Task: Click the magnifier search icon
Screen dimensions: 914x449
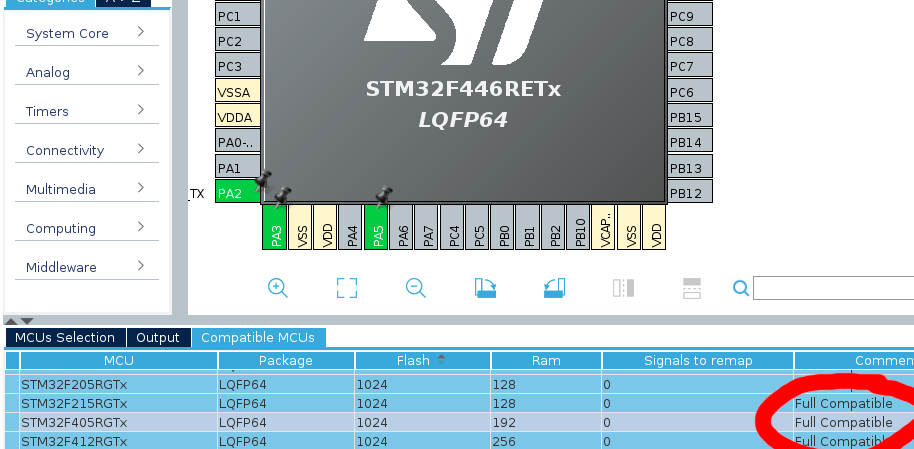Action: click(x=741, y=288)
